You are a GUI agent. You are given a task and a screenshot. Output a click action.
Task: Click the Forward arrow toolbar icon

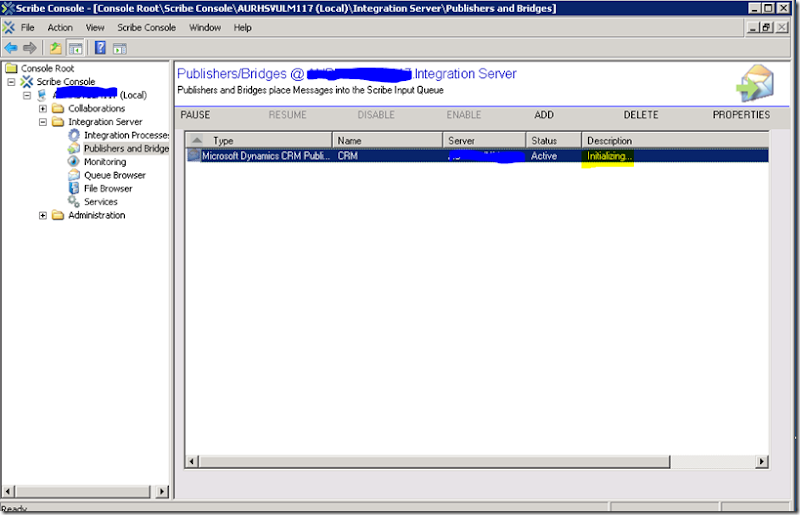(30, 48)
